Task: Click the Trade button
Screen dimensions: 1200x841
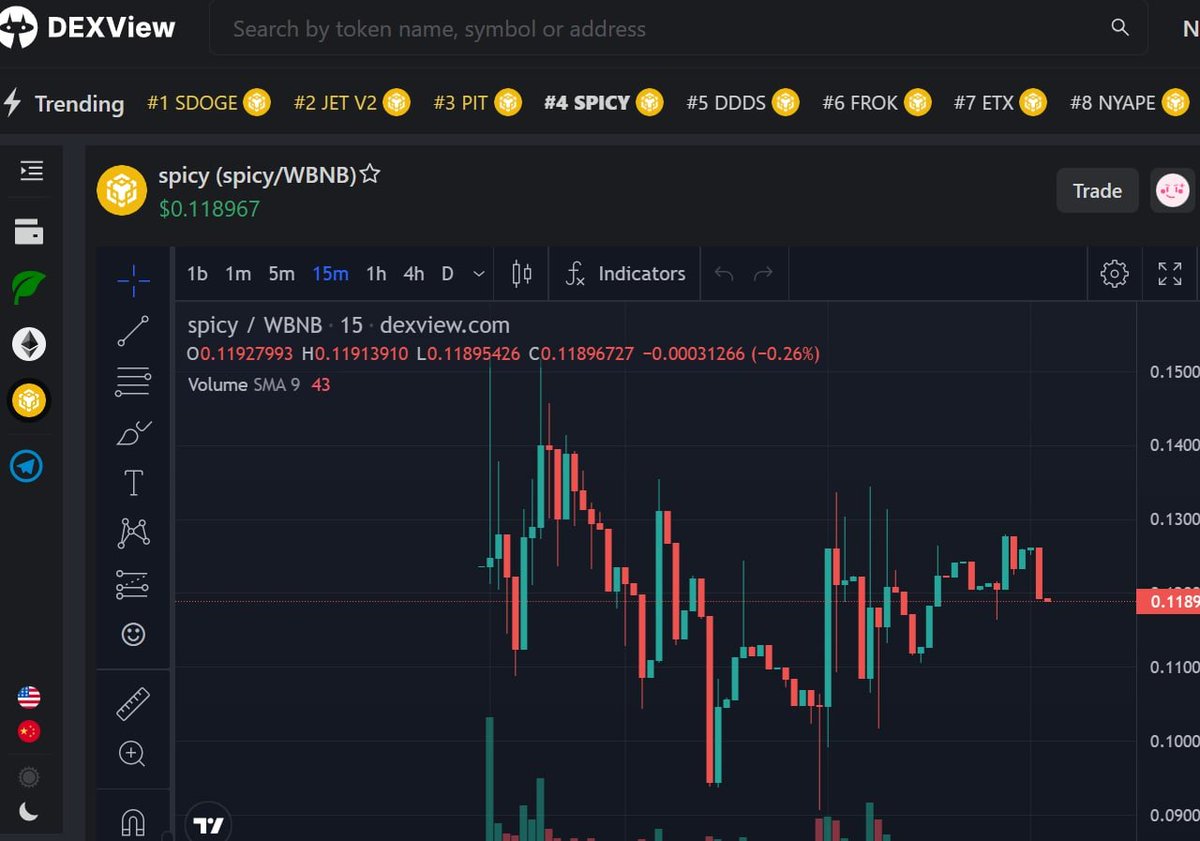Action: tap(1097, 190)
